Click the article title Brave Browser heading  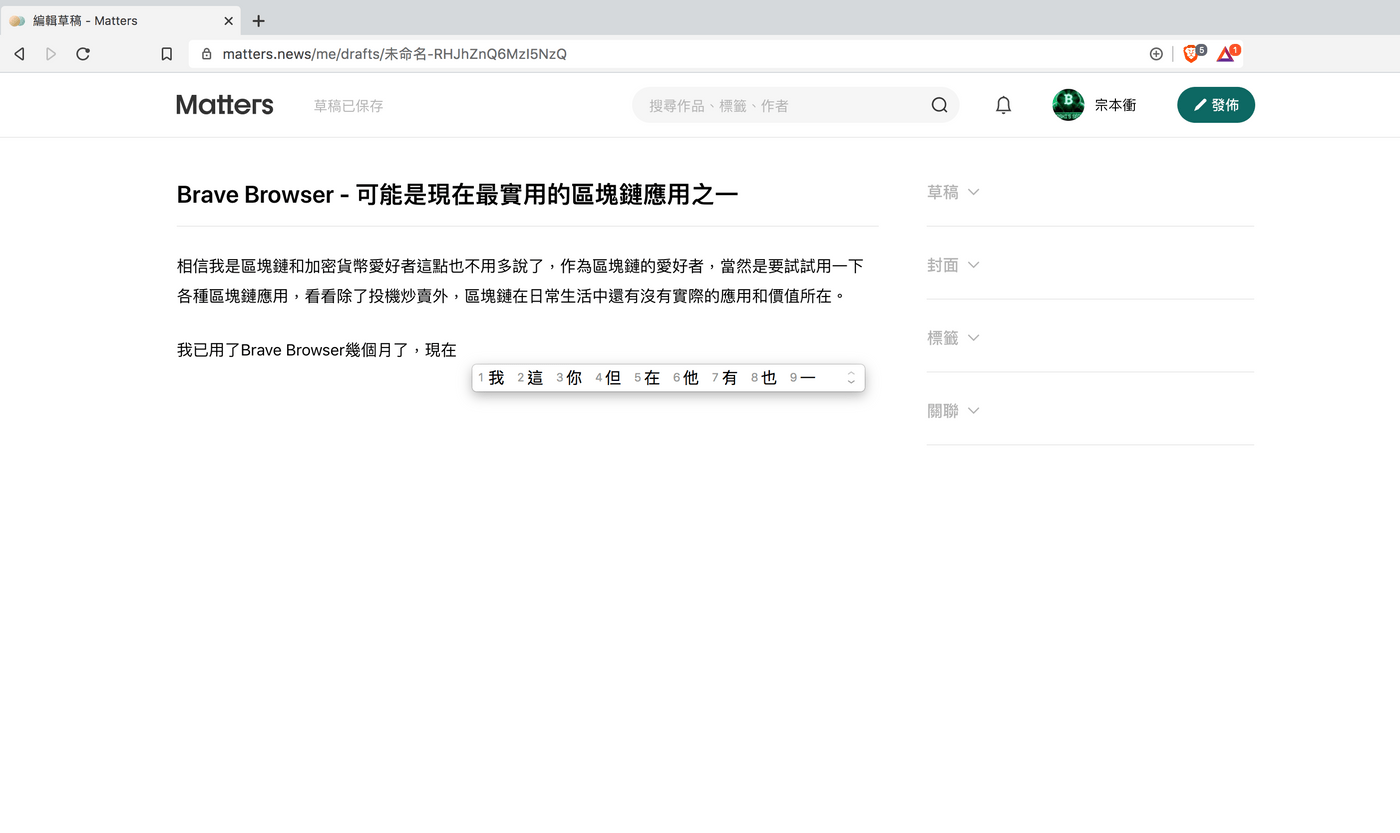[x=457, y=194]
